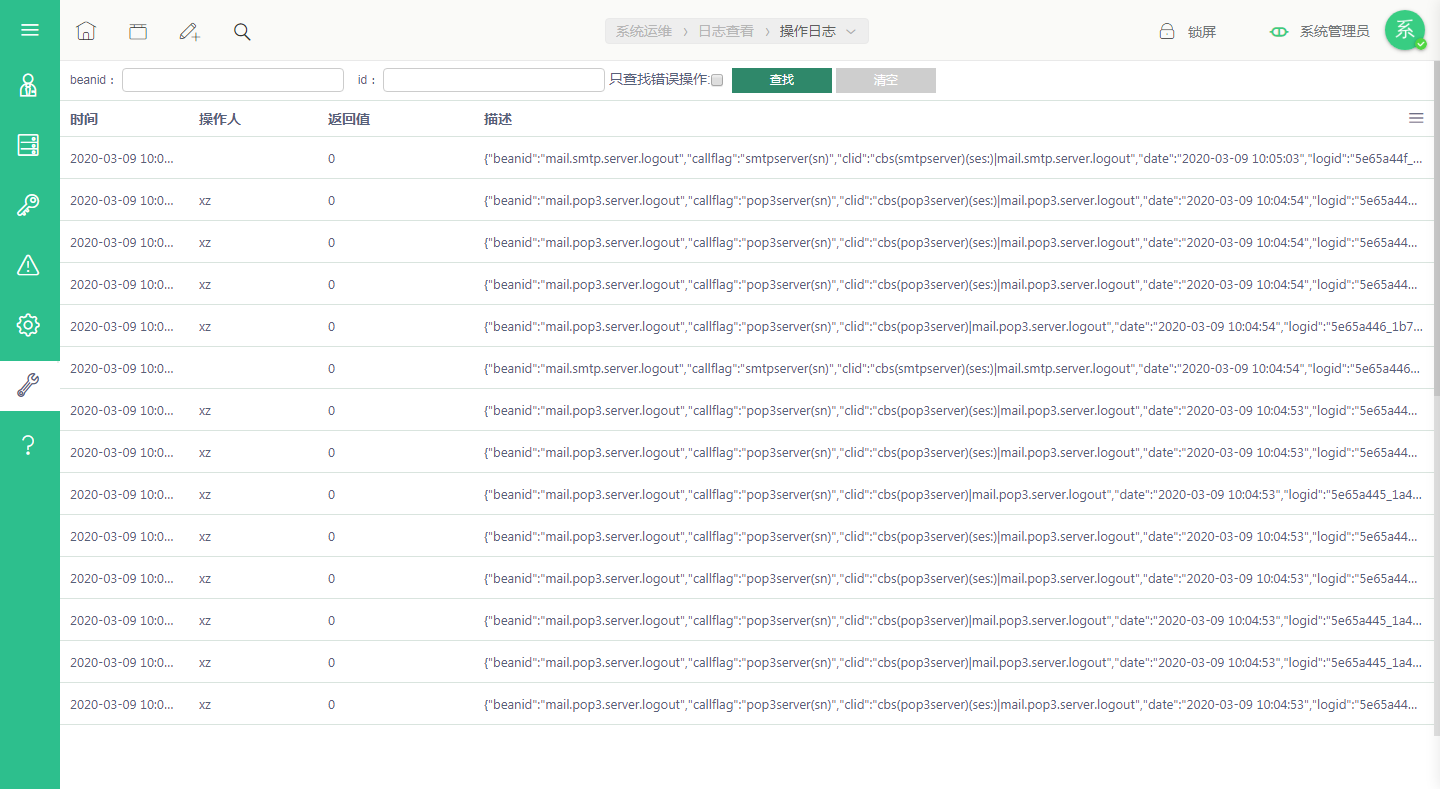
Task: Open the question mark help icon
Action: pyautogui.click(x=29, y=445)
